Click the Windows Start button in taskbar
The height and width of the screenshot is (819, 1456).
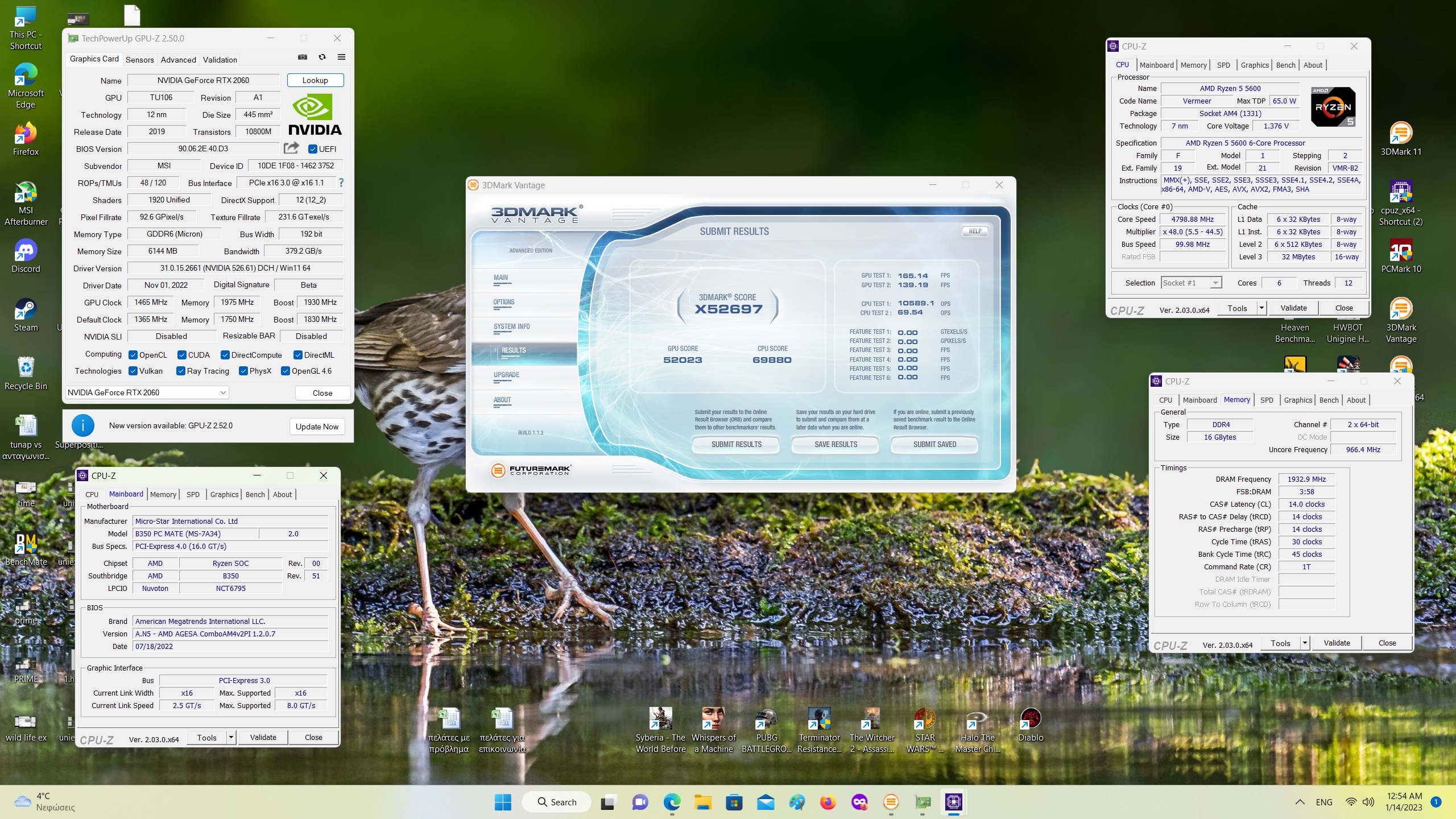(503, 802)
